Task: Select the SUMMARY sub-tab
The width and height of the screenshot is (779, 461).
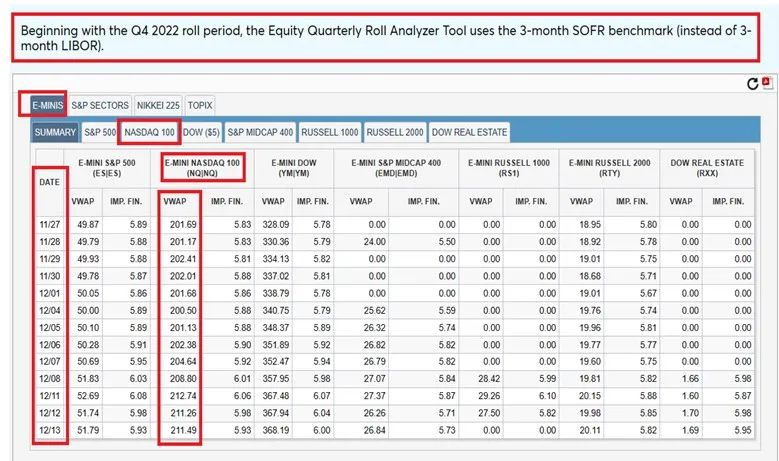Action: (55, 131)
